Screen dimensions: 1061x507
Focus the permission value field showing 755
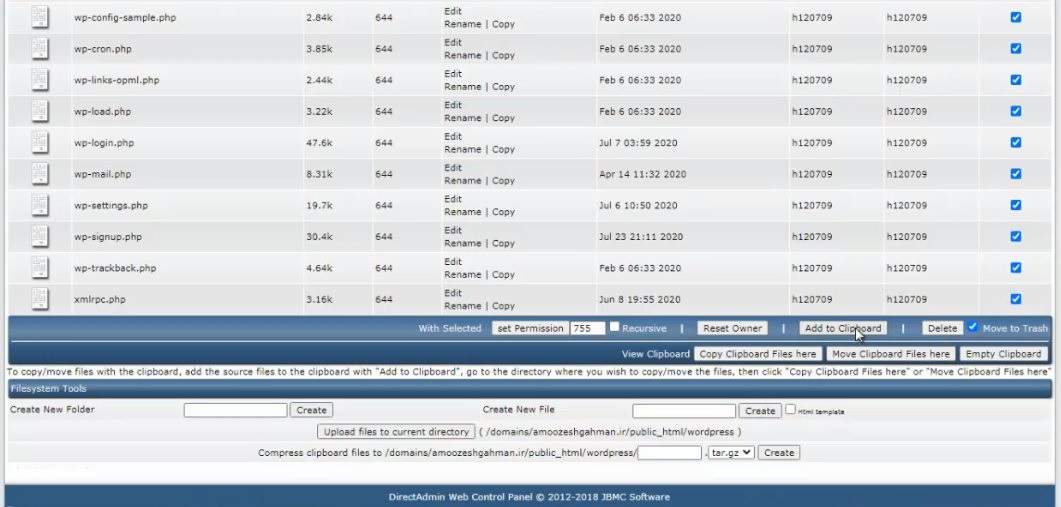coord(587,328)
